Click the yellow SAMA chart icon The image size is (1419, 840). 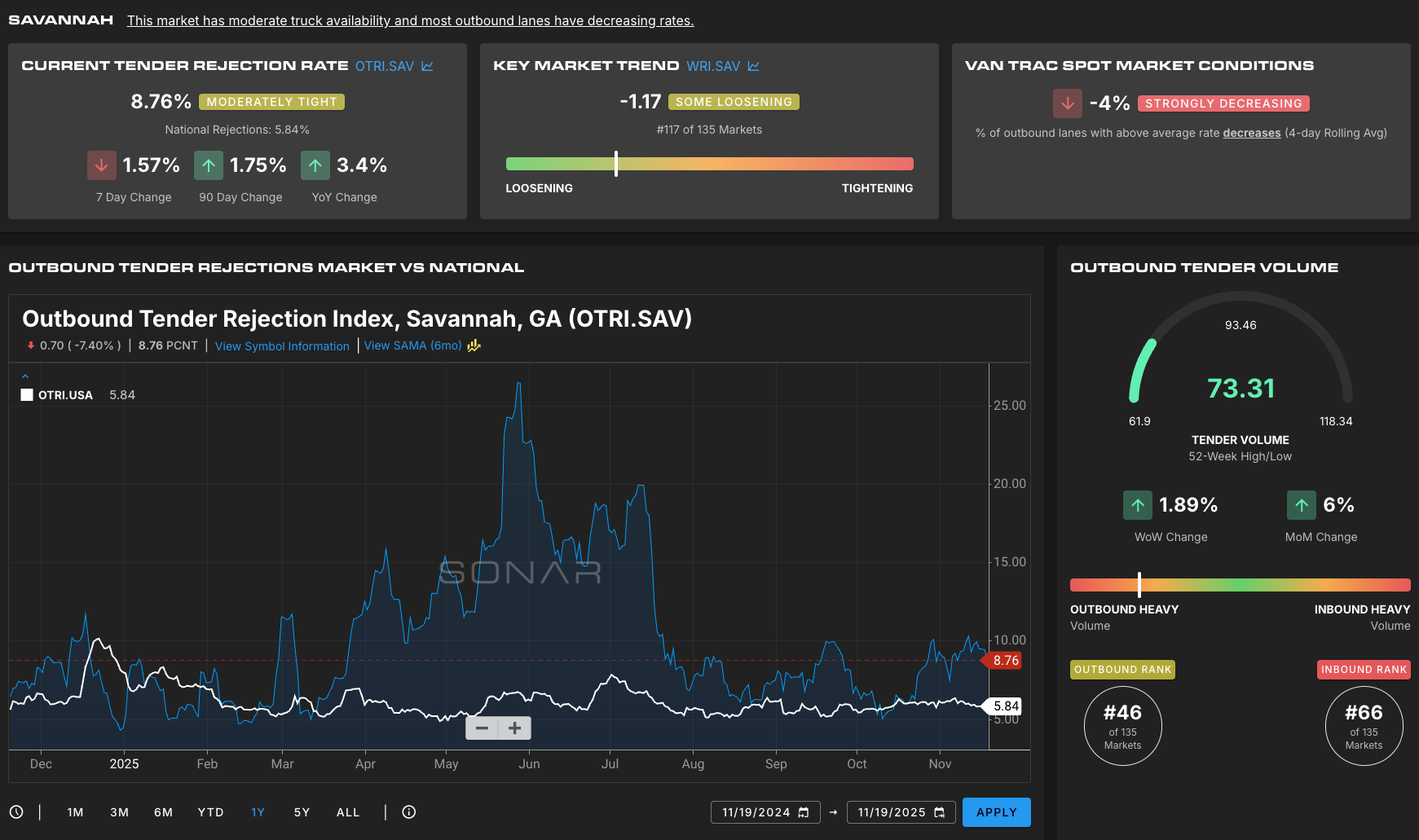474,345
